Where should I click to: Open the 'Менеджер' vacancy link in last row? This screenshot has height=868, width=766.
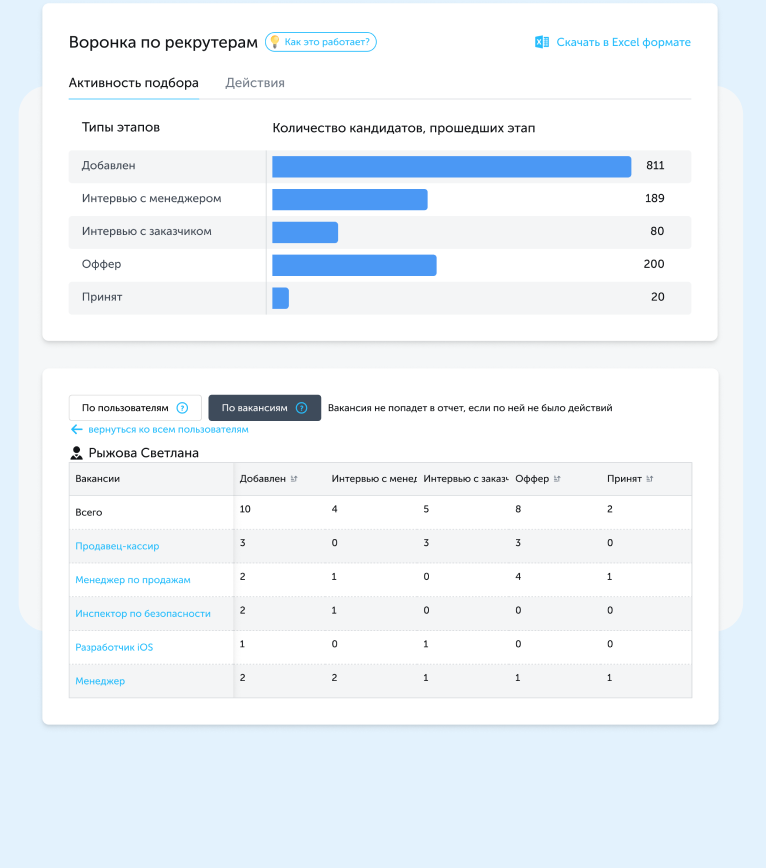click(x=100, y=681)
